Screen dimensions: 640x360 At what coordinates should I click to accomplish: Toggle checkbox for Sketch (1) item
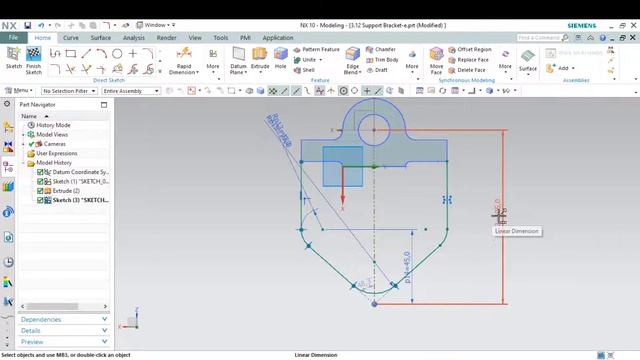[x=40, y=182]
